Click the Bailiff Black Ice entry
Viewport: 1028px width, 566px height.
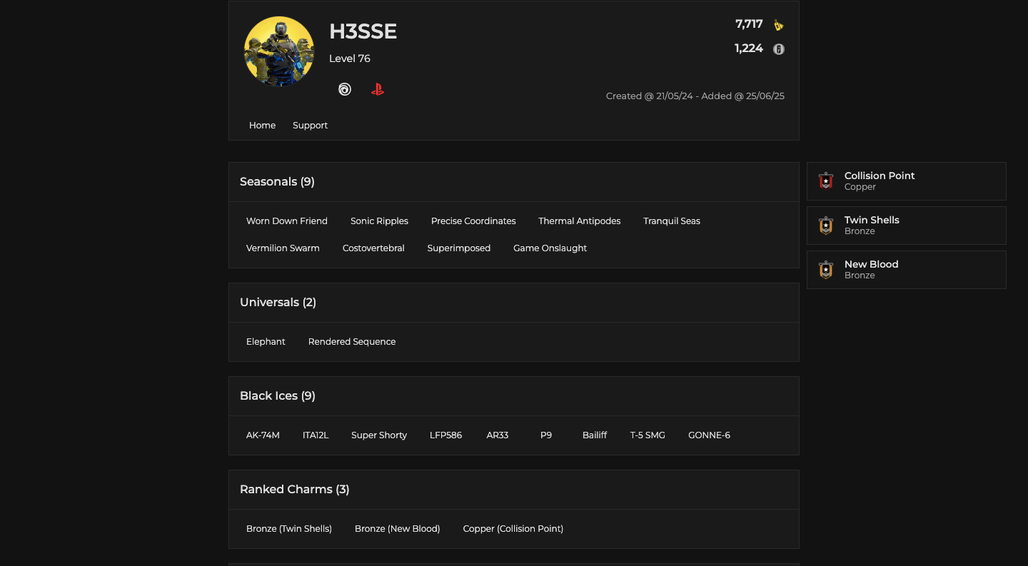[x=595, y=435]
